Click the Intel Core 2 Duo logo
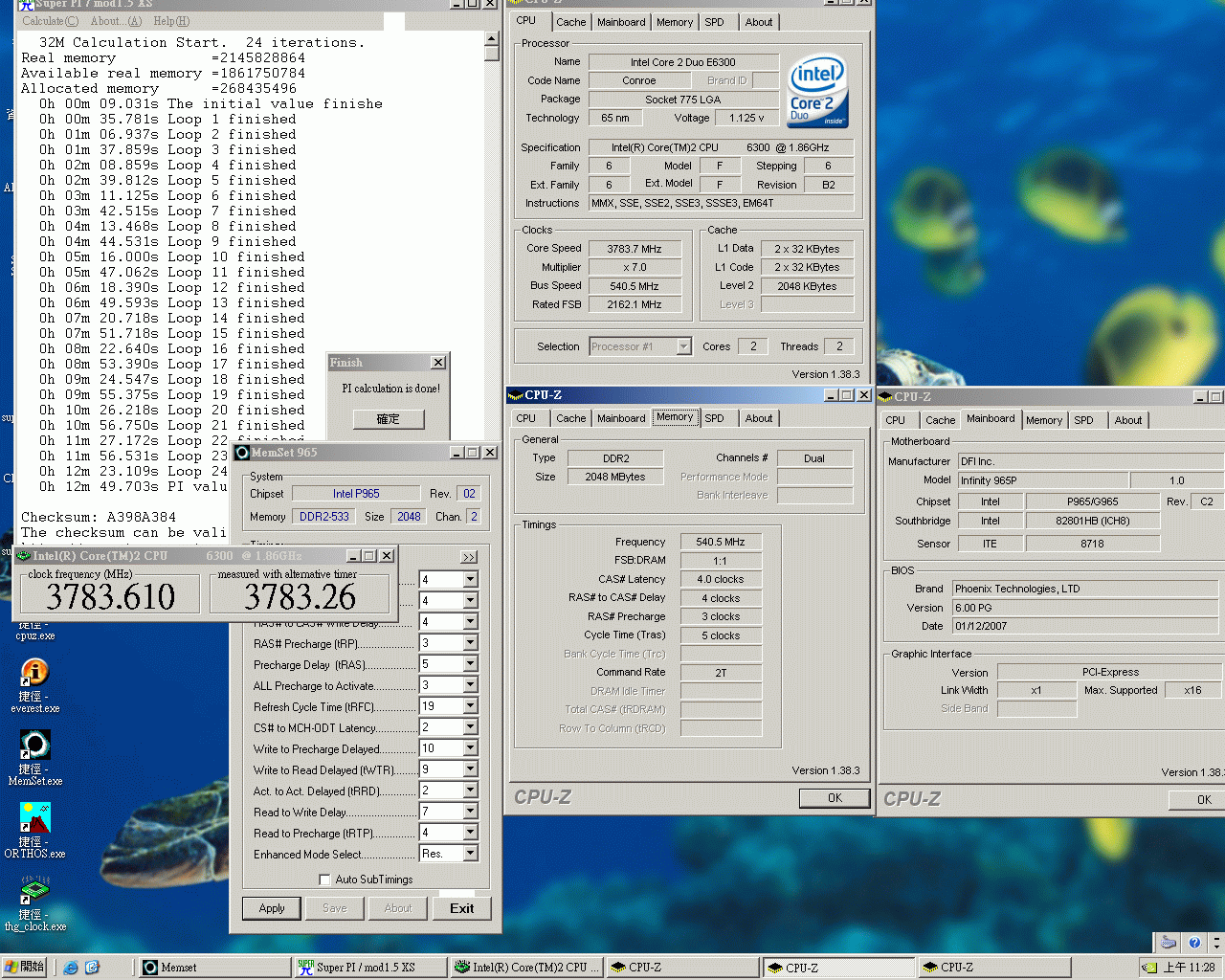The image size is (1225, 980). (x=818, y=91)
